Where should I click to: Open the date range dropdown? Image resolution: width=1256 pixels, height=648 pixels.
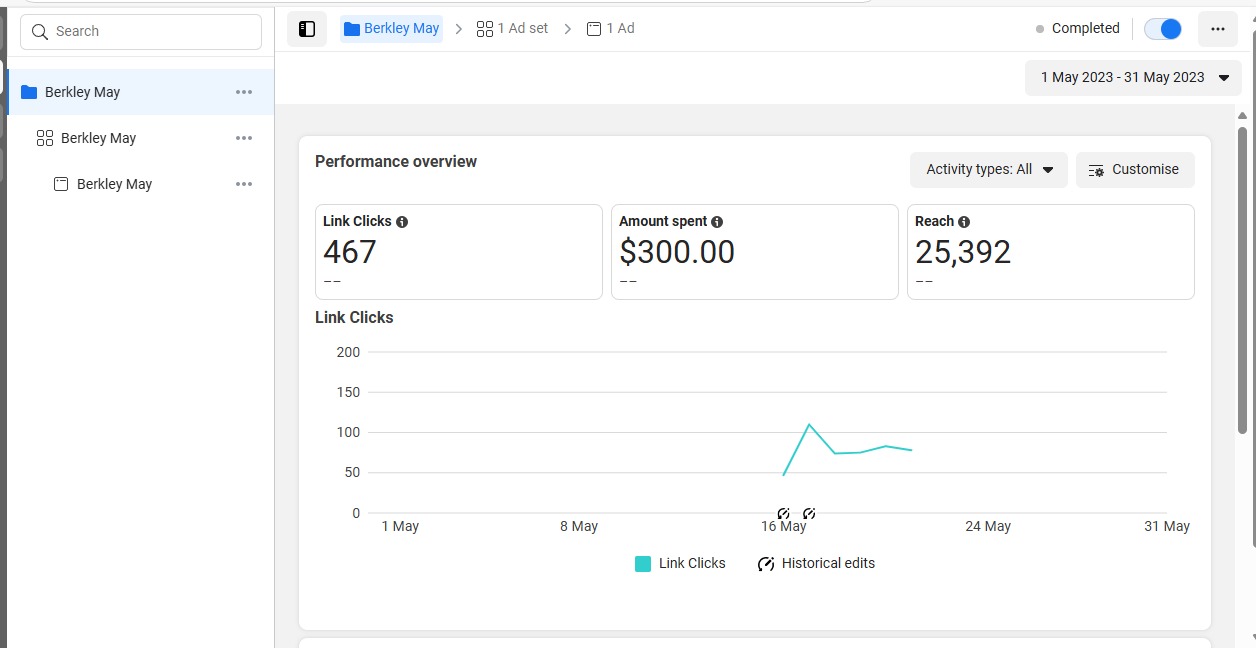coord(1133,77)
